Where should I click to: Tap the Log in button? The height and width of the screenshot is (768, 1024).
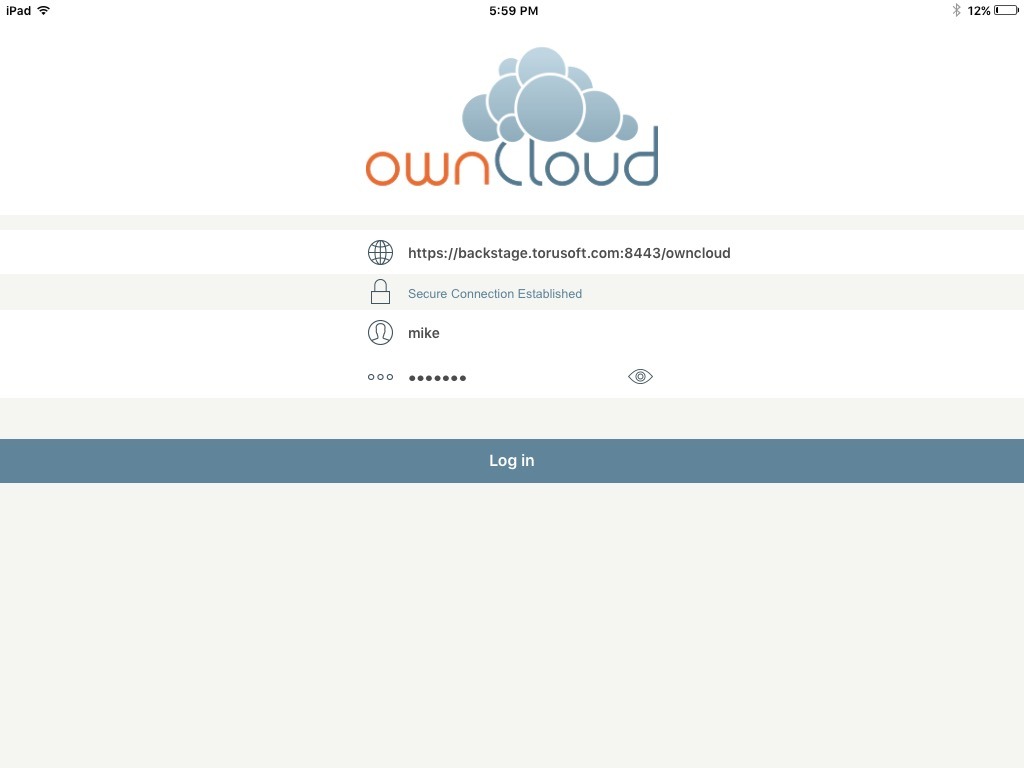click(x=512, y=461)
